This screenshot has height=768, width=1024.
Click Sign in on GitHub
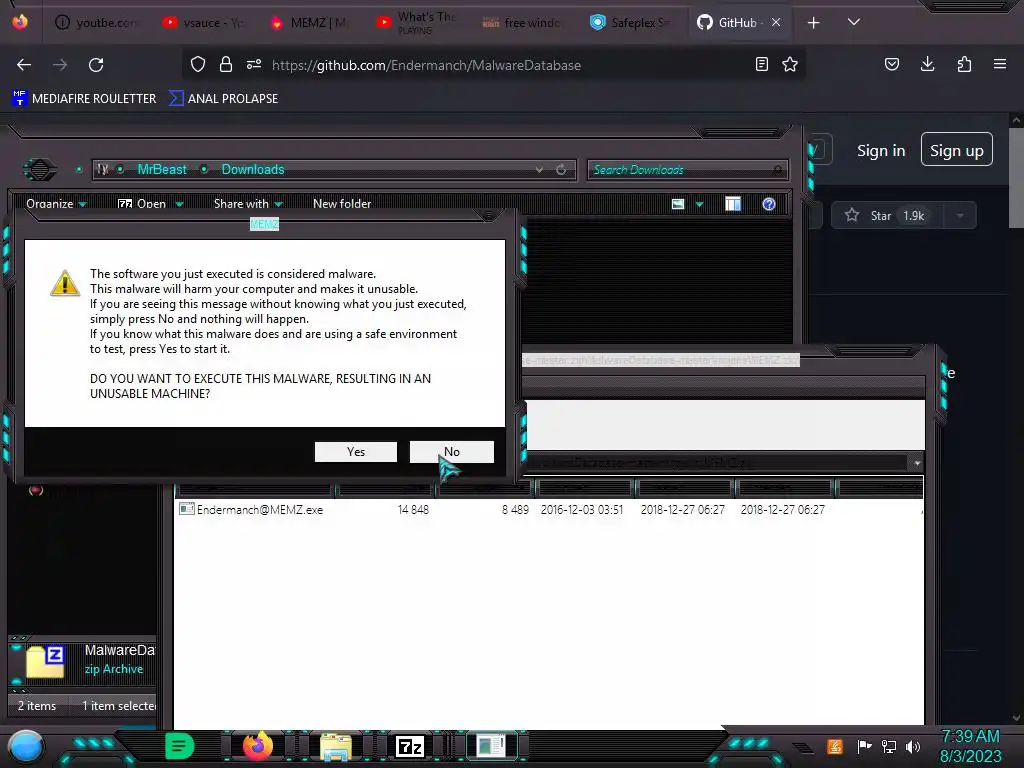tap(881, 151)
